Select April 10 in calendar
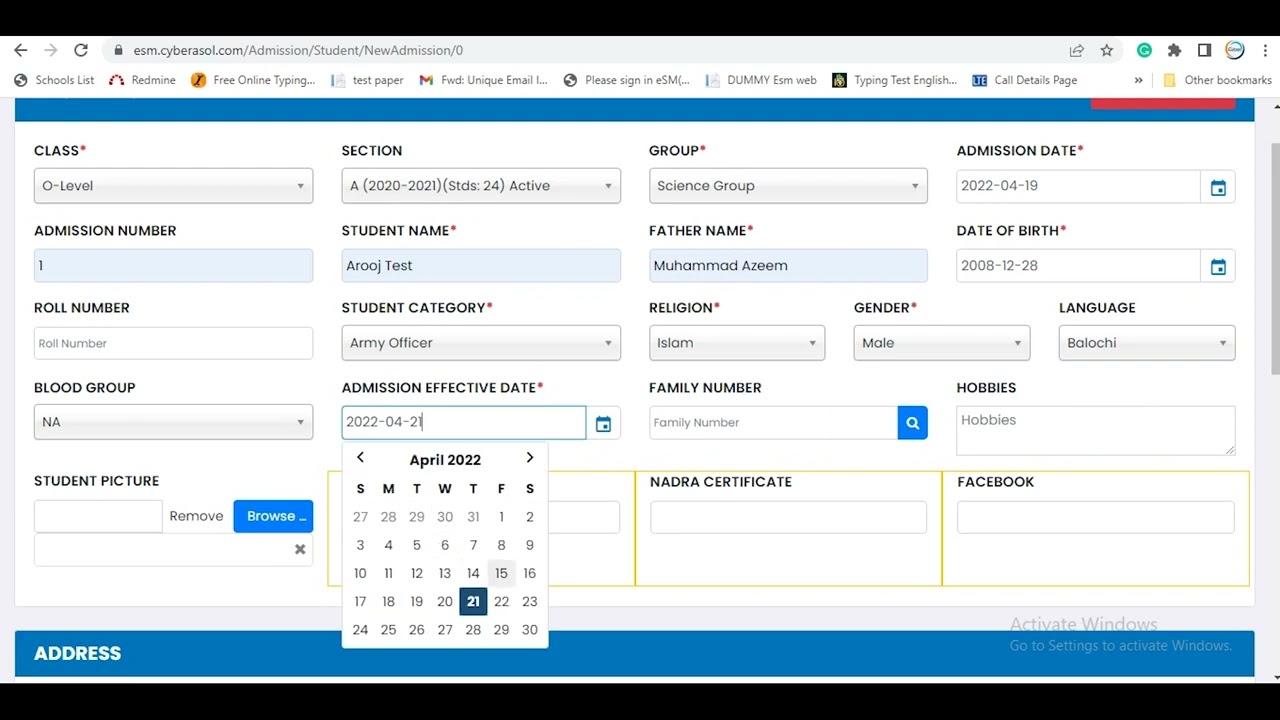The image size is (1280, 720). click(360, 573)
